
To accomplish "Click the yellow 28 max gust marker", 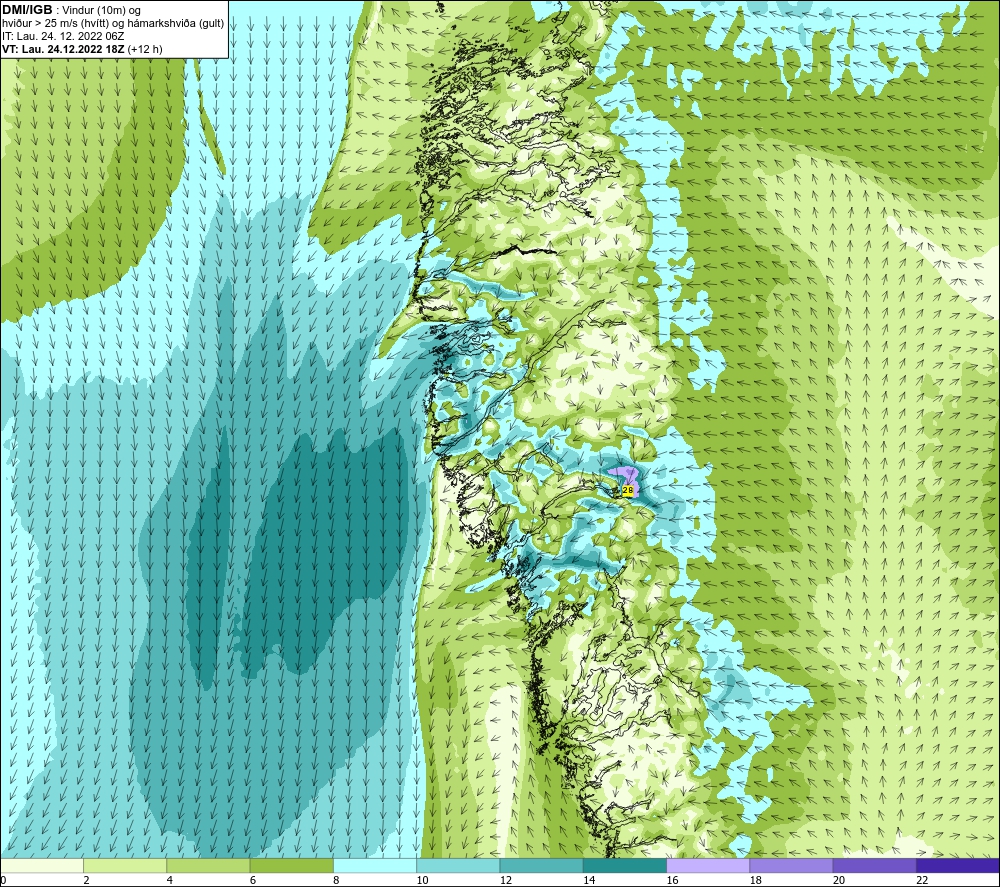I will click(x=628, y=490).
